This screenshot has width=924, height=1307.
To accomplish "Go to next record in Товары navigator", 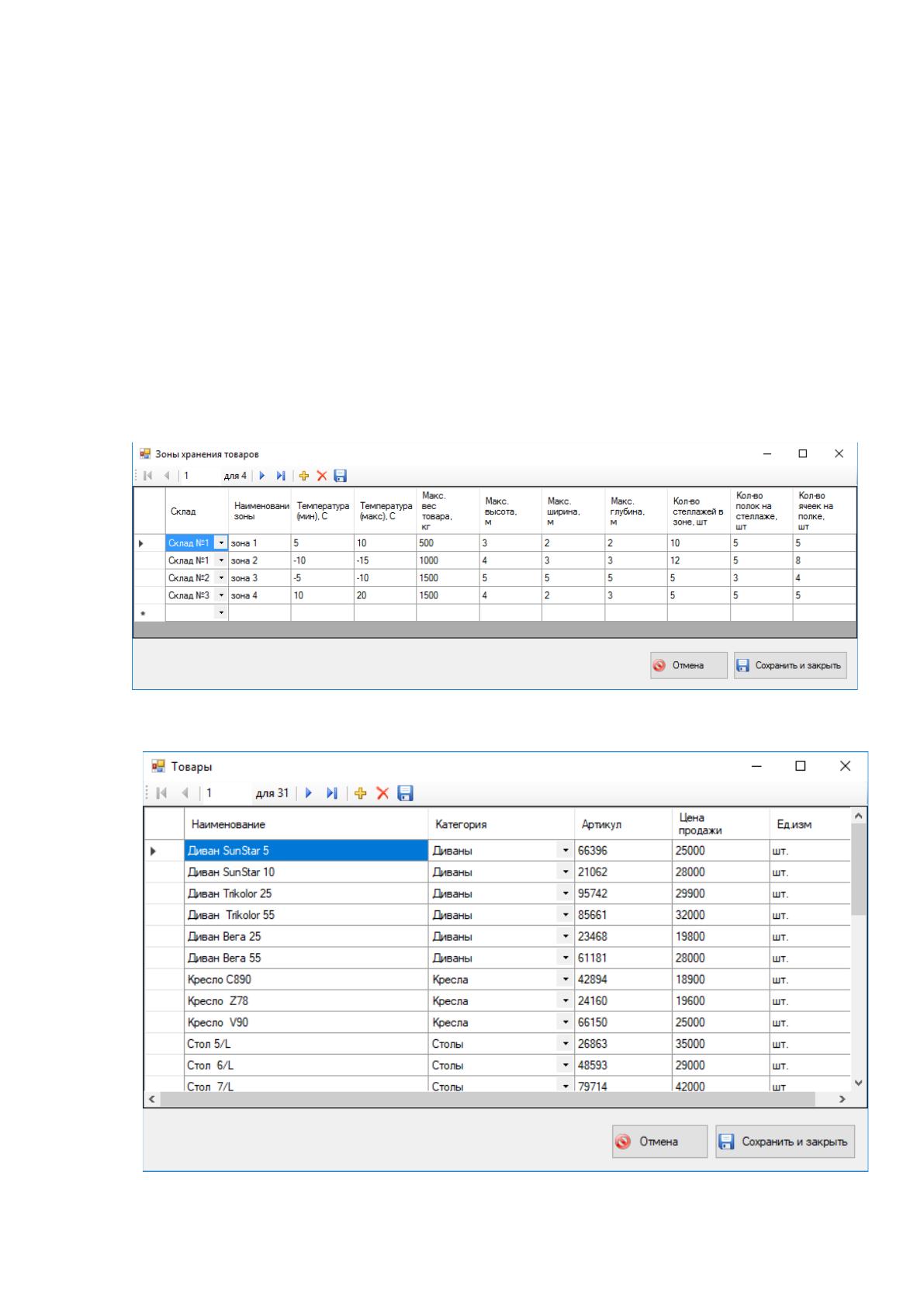I will click(309, 793).
